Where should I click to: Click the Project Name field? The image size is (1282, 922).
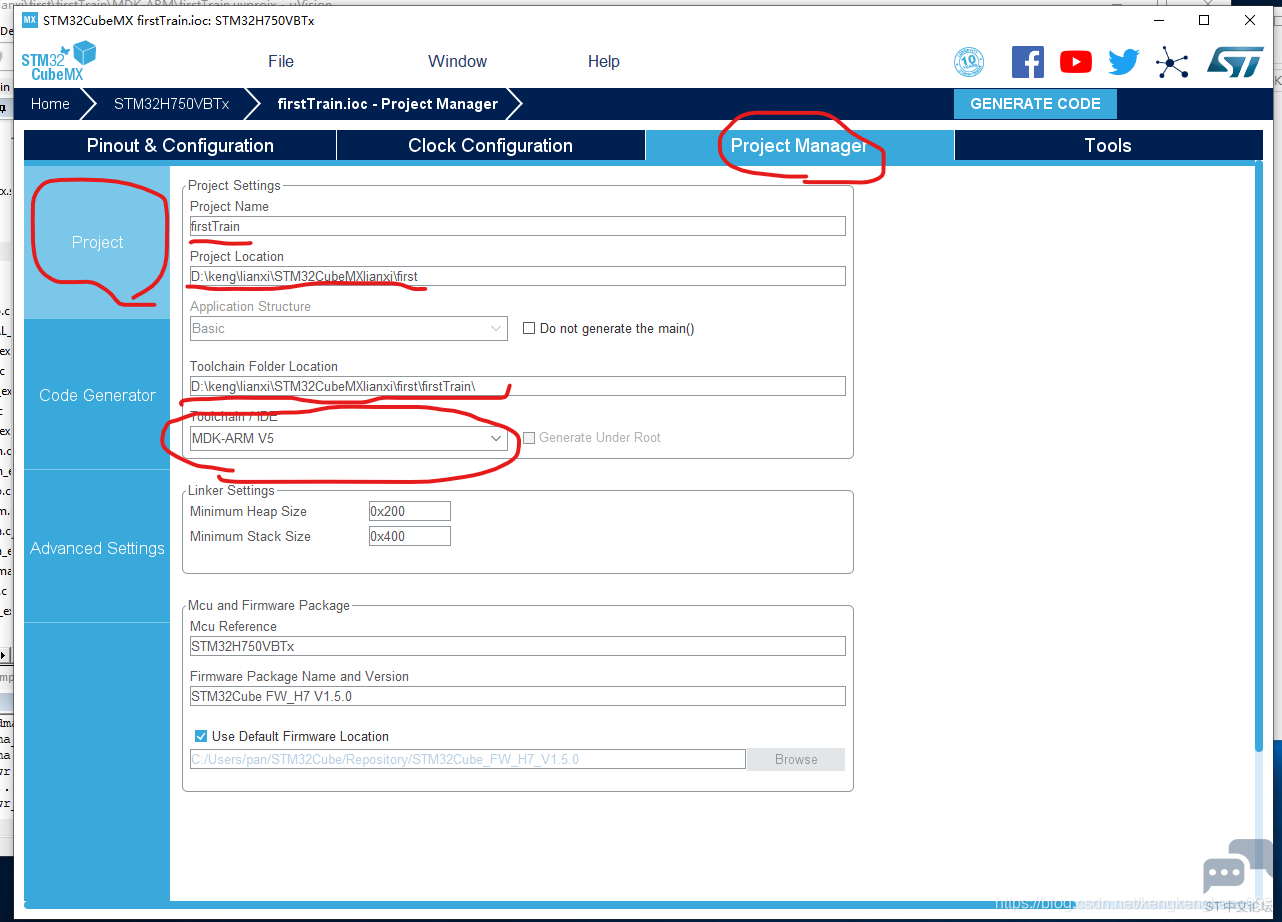click(518, 226)
